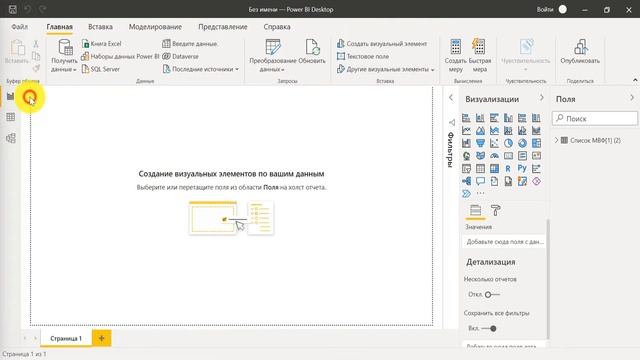Select the ribbon chart visualization

pyautogui.click(x=536, y=131)
